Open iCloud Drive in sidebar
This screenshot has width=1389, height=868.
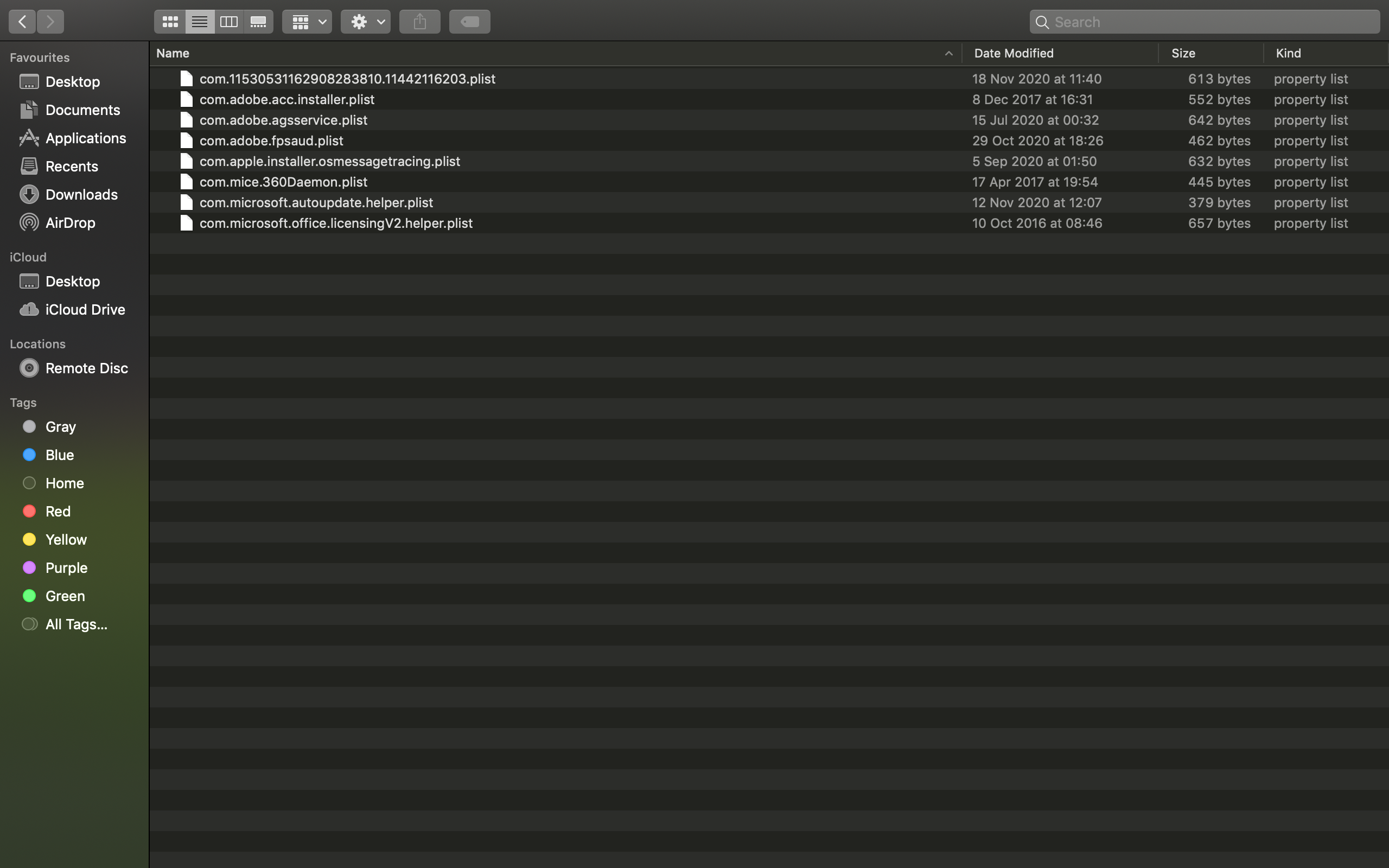click(85, 309)
